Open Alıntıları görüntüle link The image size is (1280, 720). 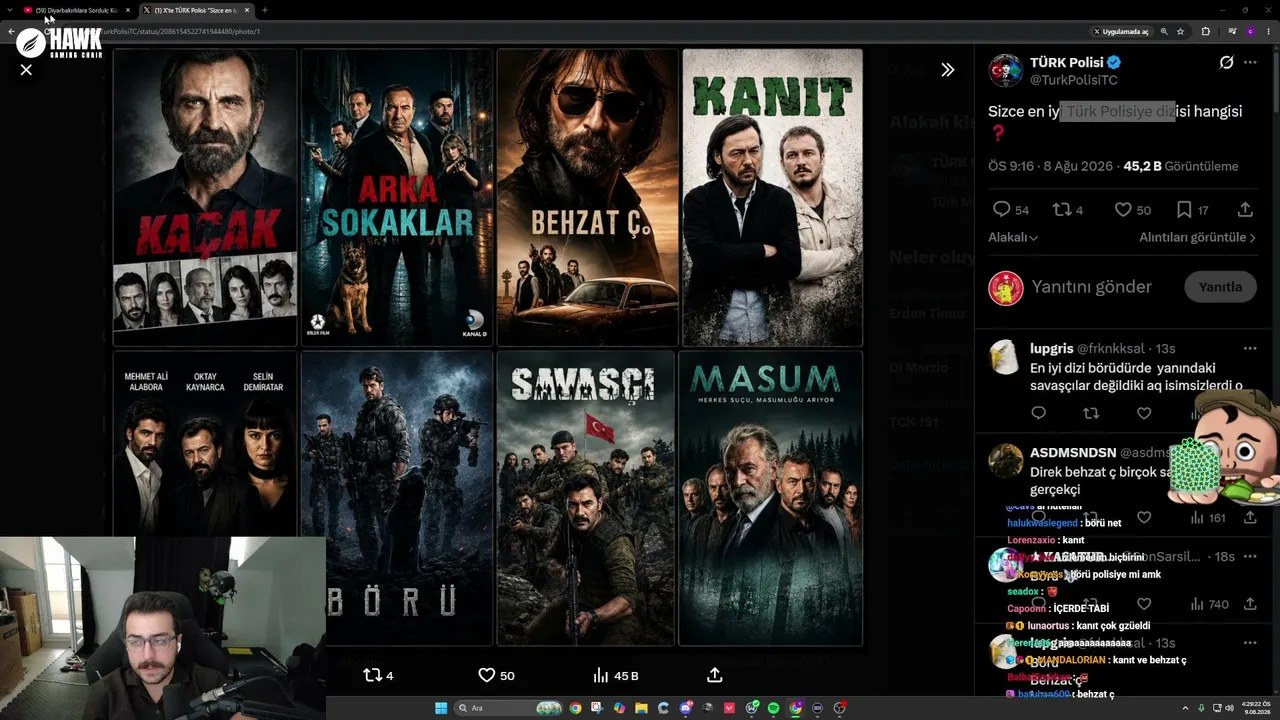coord(1198,237)
